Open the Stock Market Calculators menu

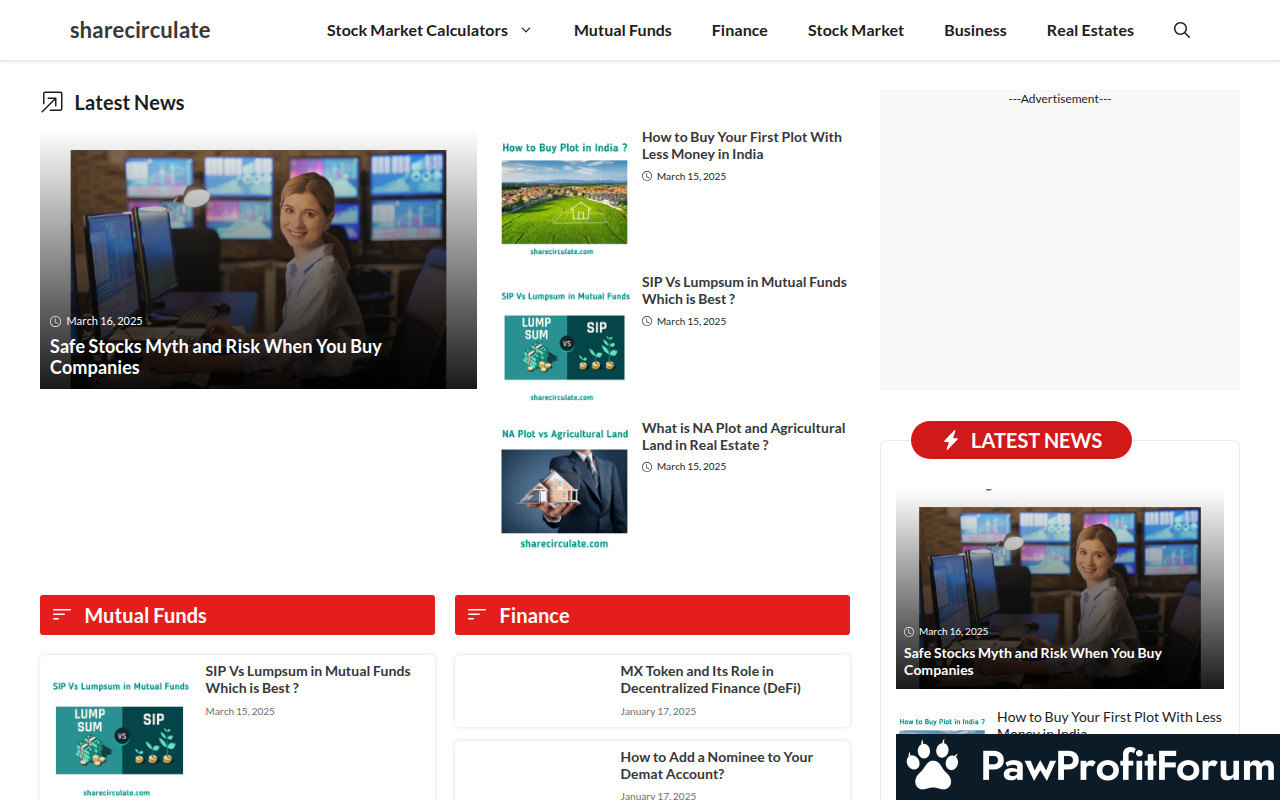pos(417,30)
